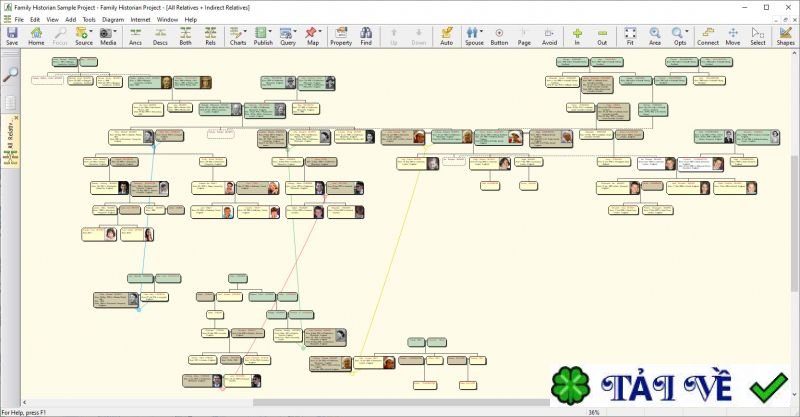The image size is (800, 417).
Task: Toggle the Button expansion display
Action: point(499,36)
